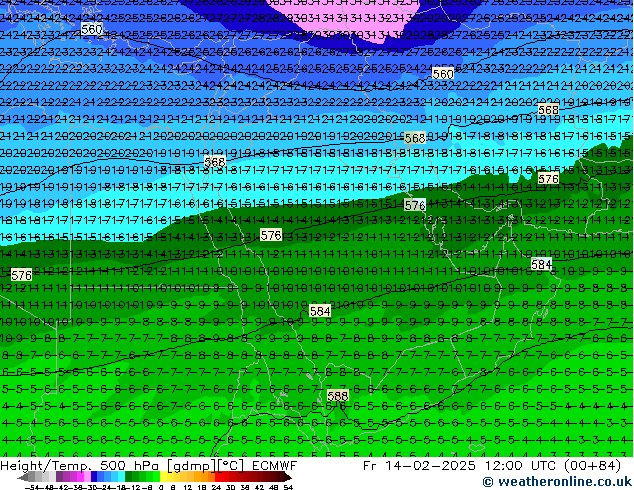
Task: Pick the bright red swatch in the legend
Action: 218,477
